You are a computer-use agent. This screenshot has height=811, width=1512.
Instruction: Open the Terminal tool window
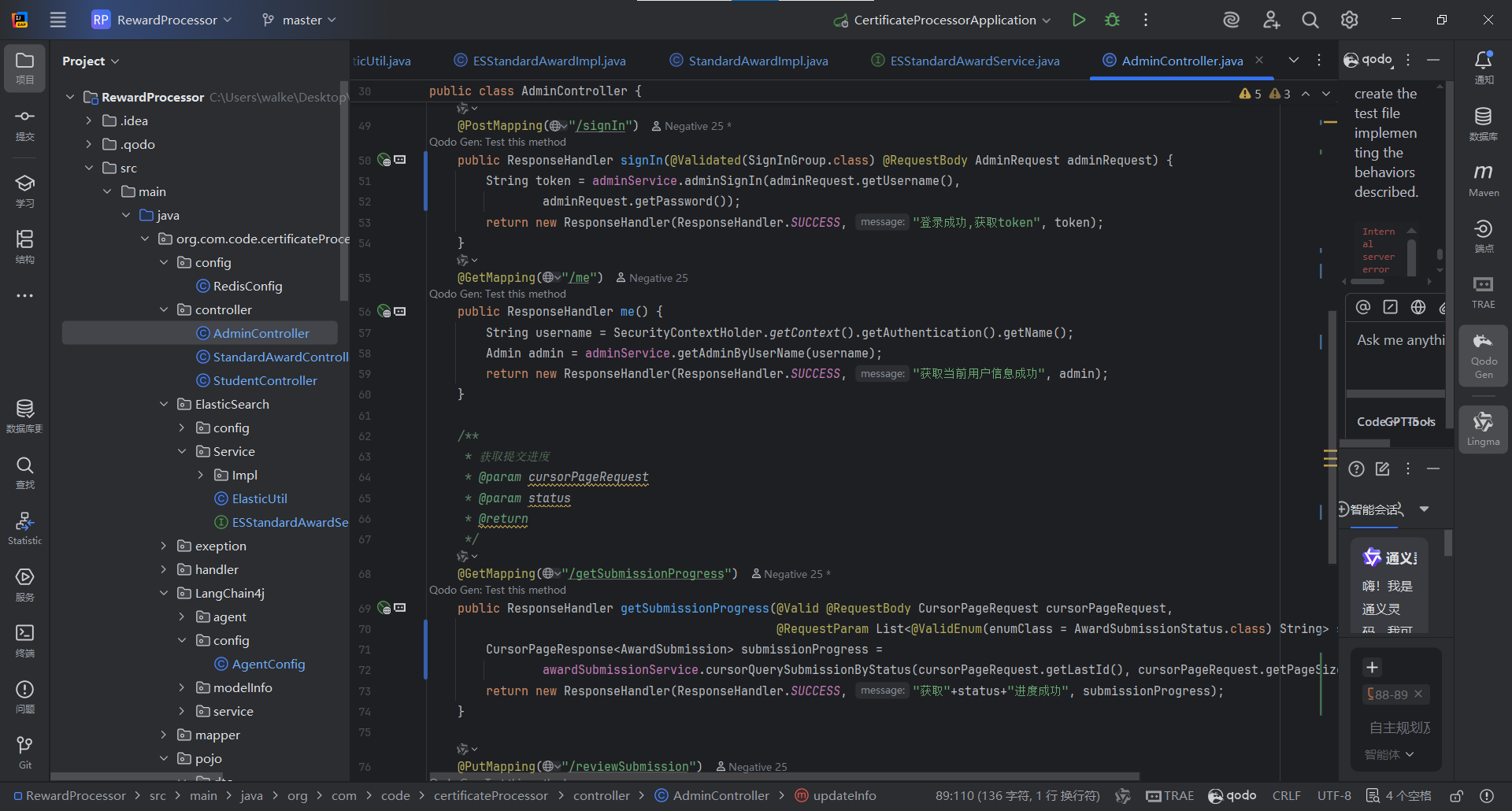(24, 641)
